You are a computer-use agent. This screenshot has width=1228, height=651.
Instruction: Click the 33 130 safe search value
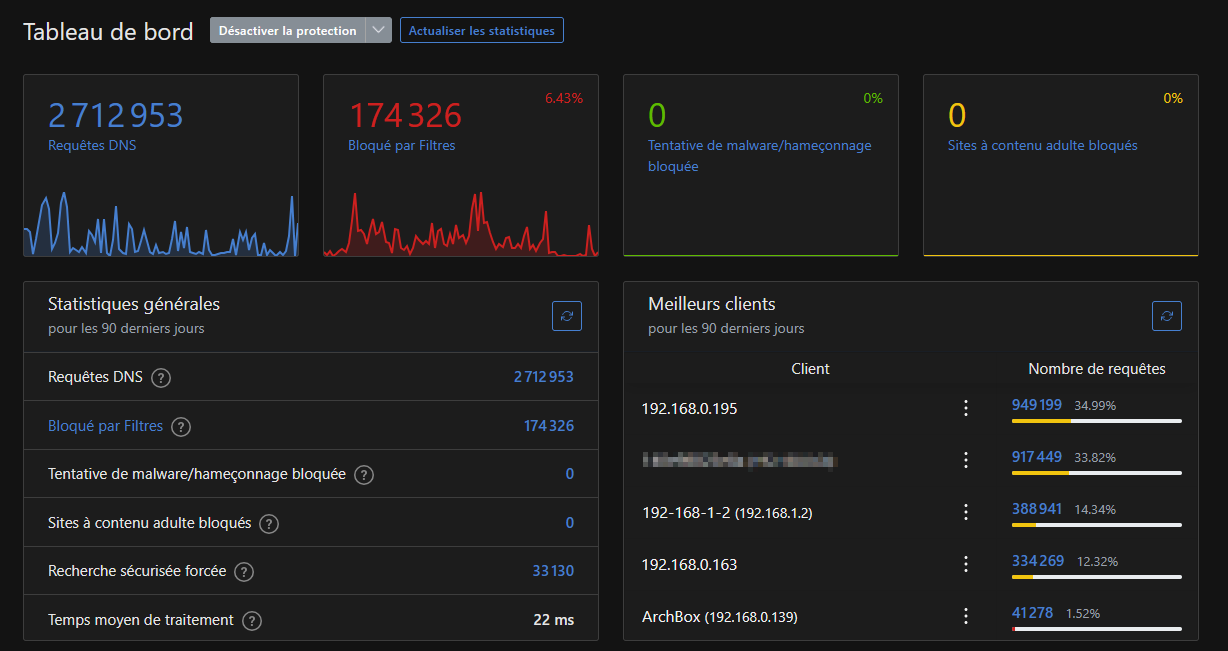[x=553, y=571]
